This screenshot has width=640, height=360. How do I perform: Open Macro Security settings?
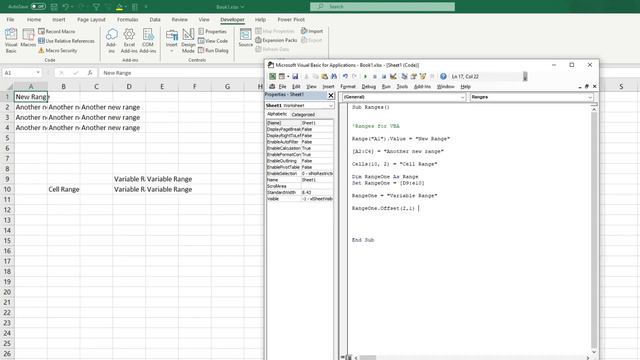click(58, 51)
